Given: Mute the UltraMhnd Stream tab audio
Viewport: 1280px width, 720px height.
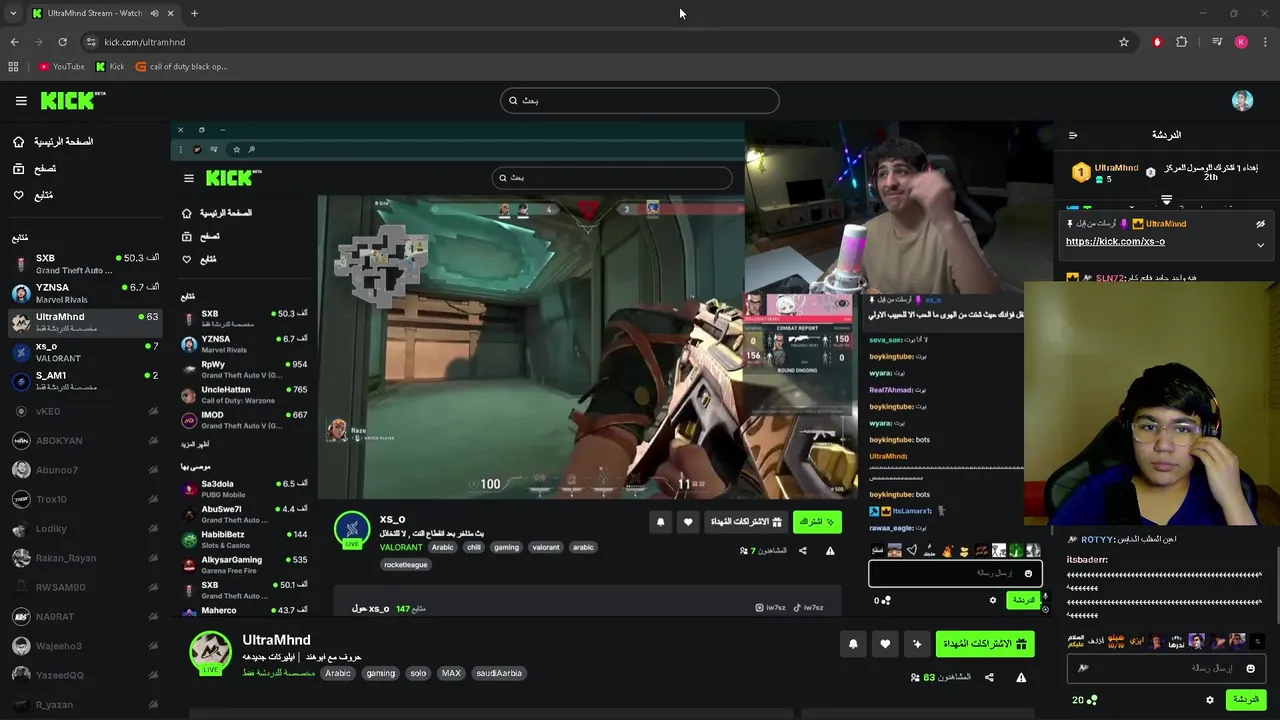Looking at the screenshot, I should point(155,13).
